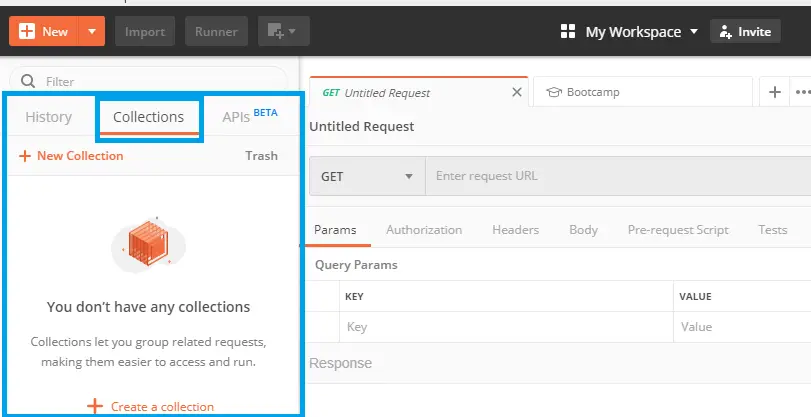Click the Filter search field
The image size is (811, 417).
click(x=160, y=81)
